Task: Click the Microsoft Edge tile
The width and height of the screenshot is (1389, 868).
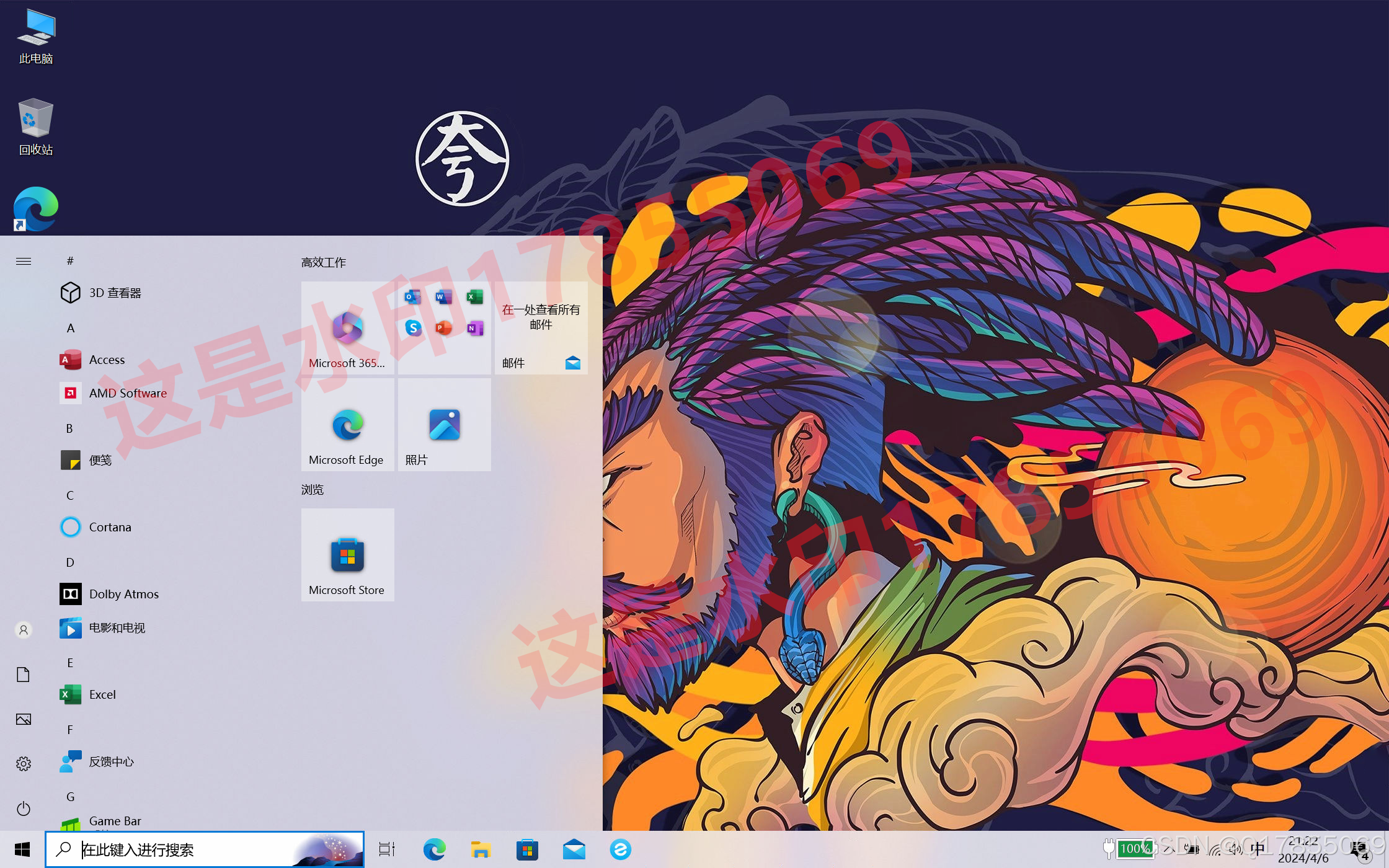Action: coord(347,425)
